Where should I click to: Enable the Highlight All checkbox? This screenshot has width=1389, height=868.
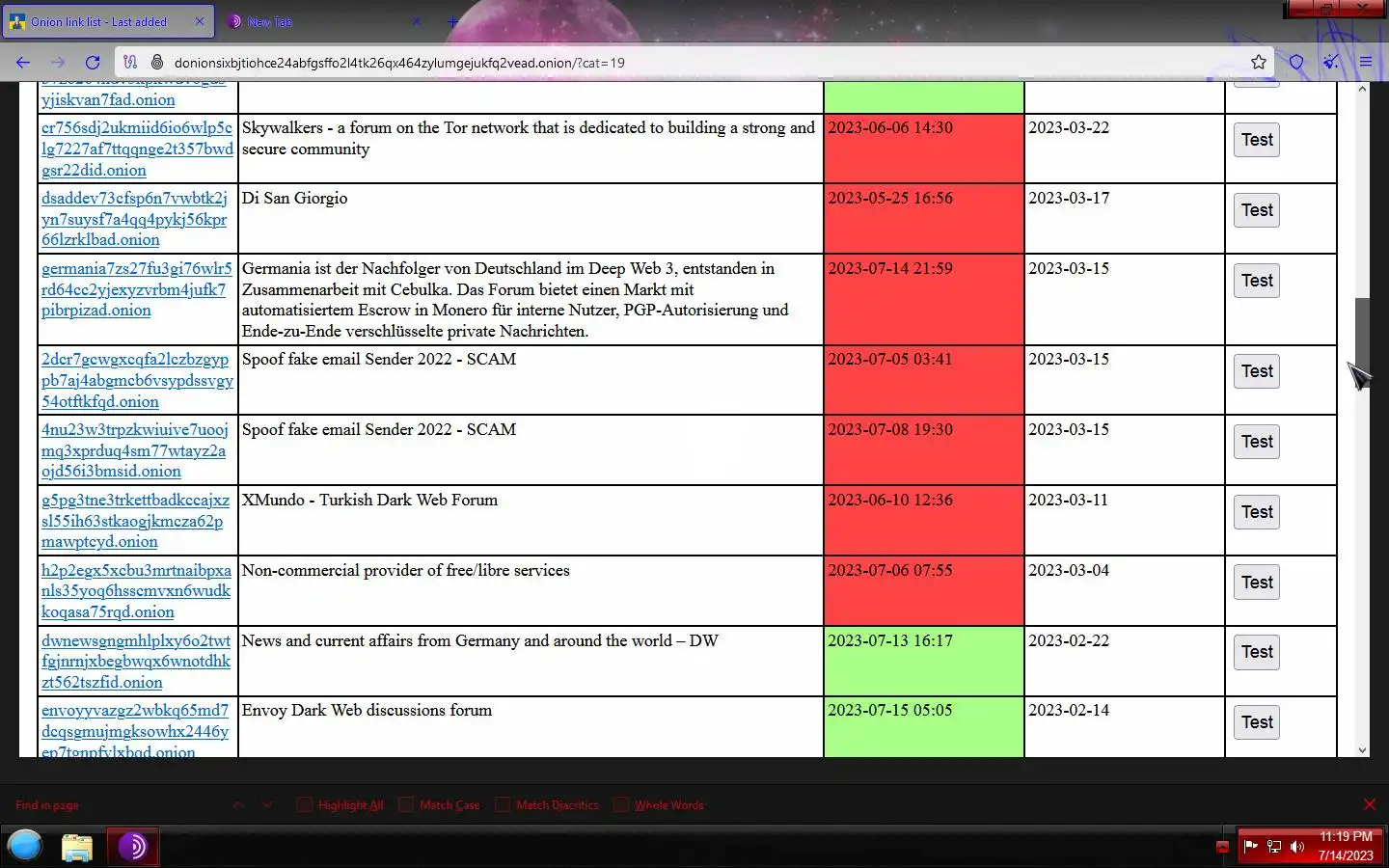coord(305,804)
